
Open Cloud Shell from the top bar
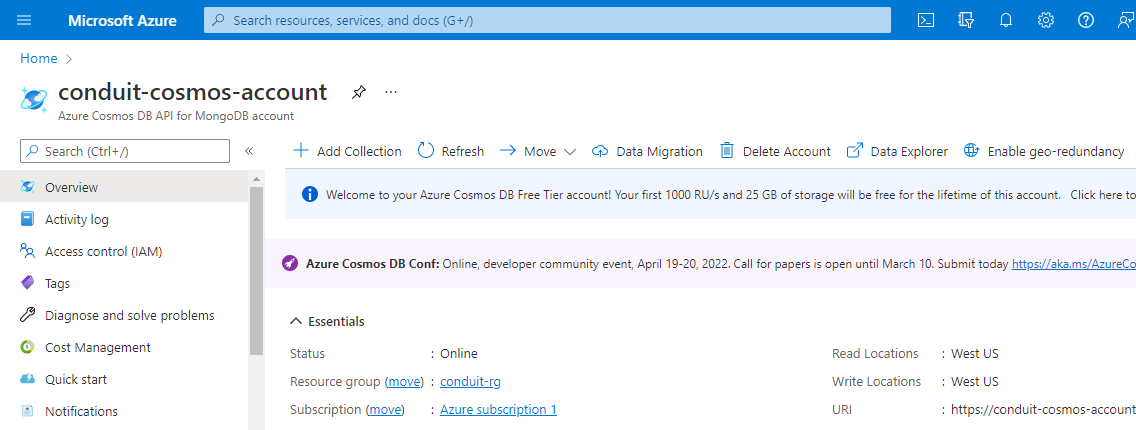pyautogui.click(x=926, y=20)
